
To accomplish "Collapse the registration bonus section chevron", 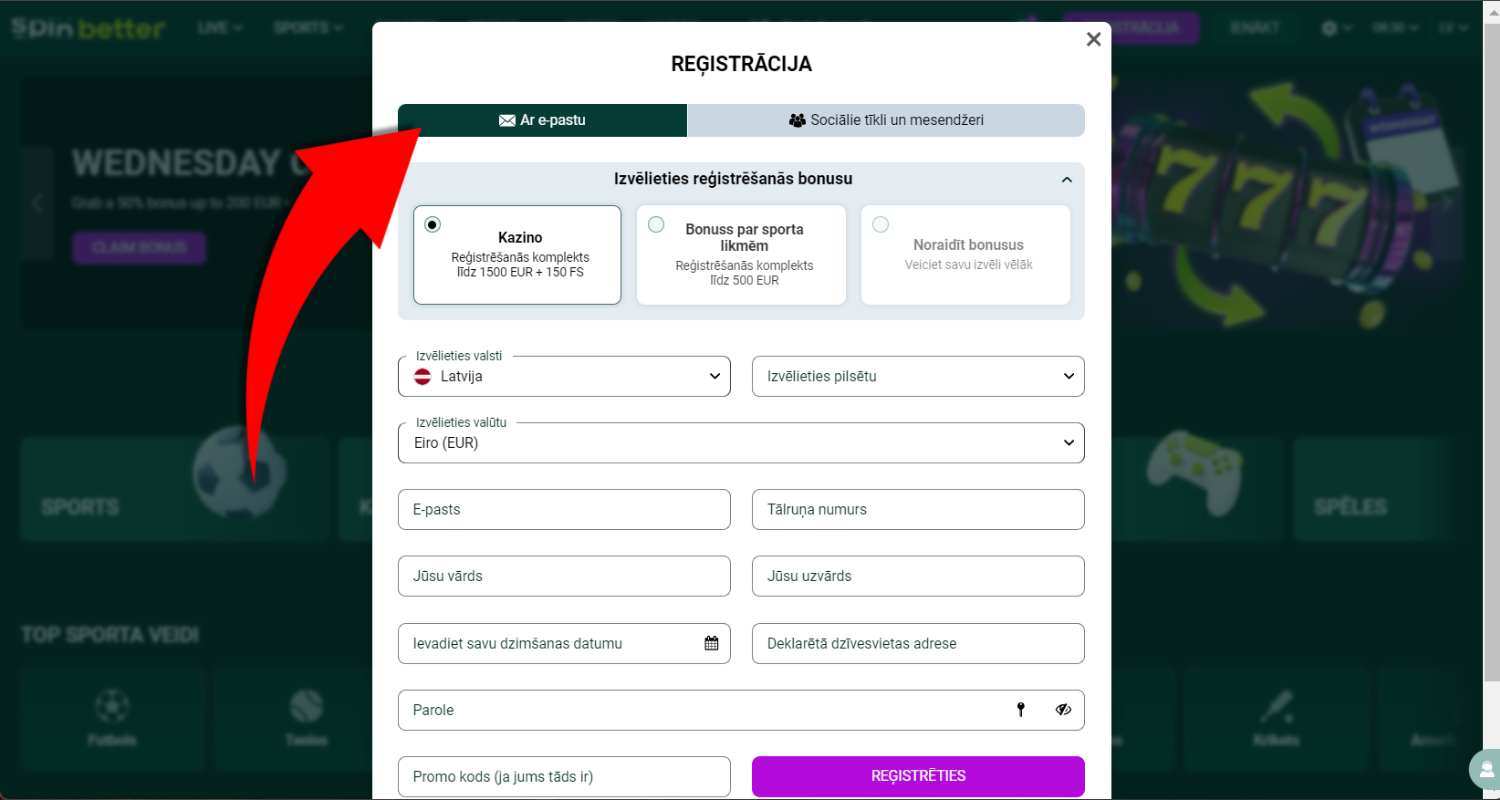I will click(x=1067, y=180).
